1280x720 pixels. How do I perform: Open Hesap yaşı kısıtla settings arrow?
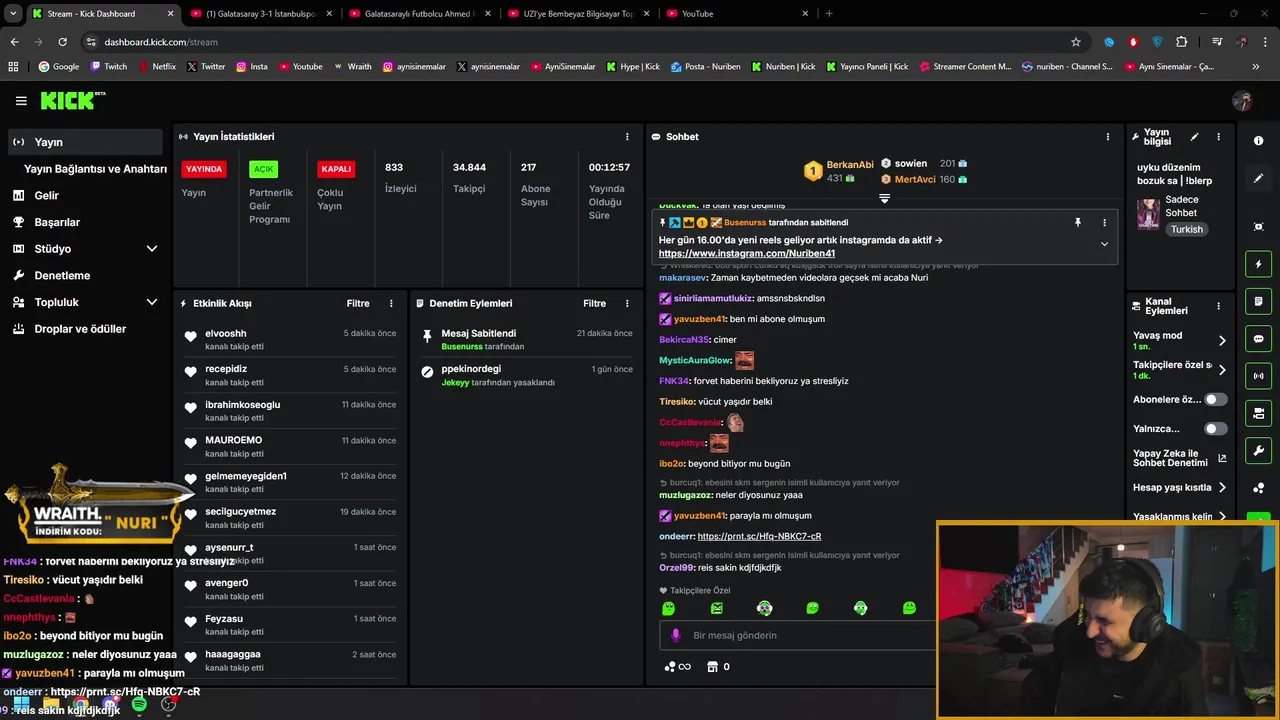[1221, 488]
